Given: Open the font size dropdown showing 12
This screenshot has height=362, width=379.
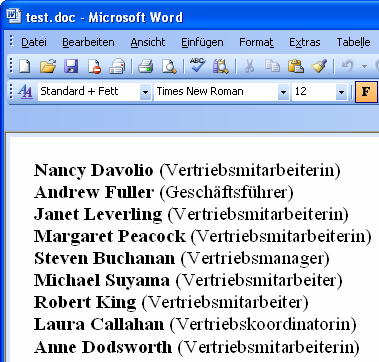Looking at the screenshot, I should click(341, 92).
